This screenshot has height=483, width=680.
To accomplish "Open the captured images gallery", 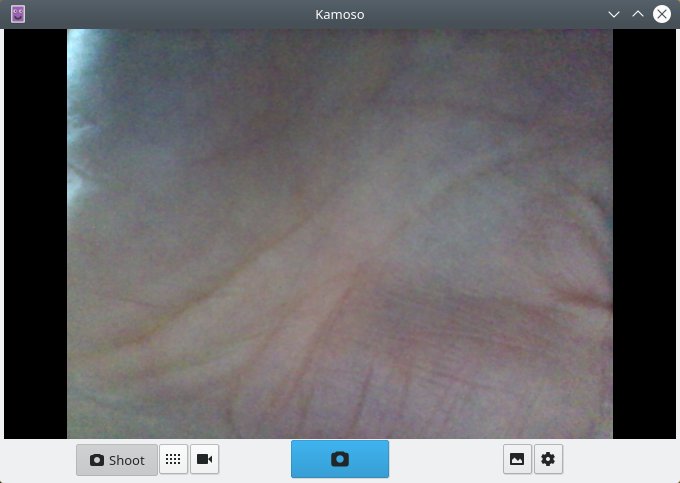I will (x=517, y=460).
